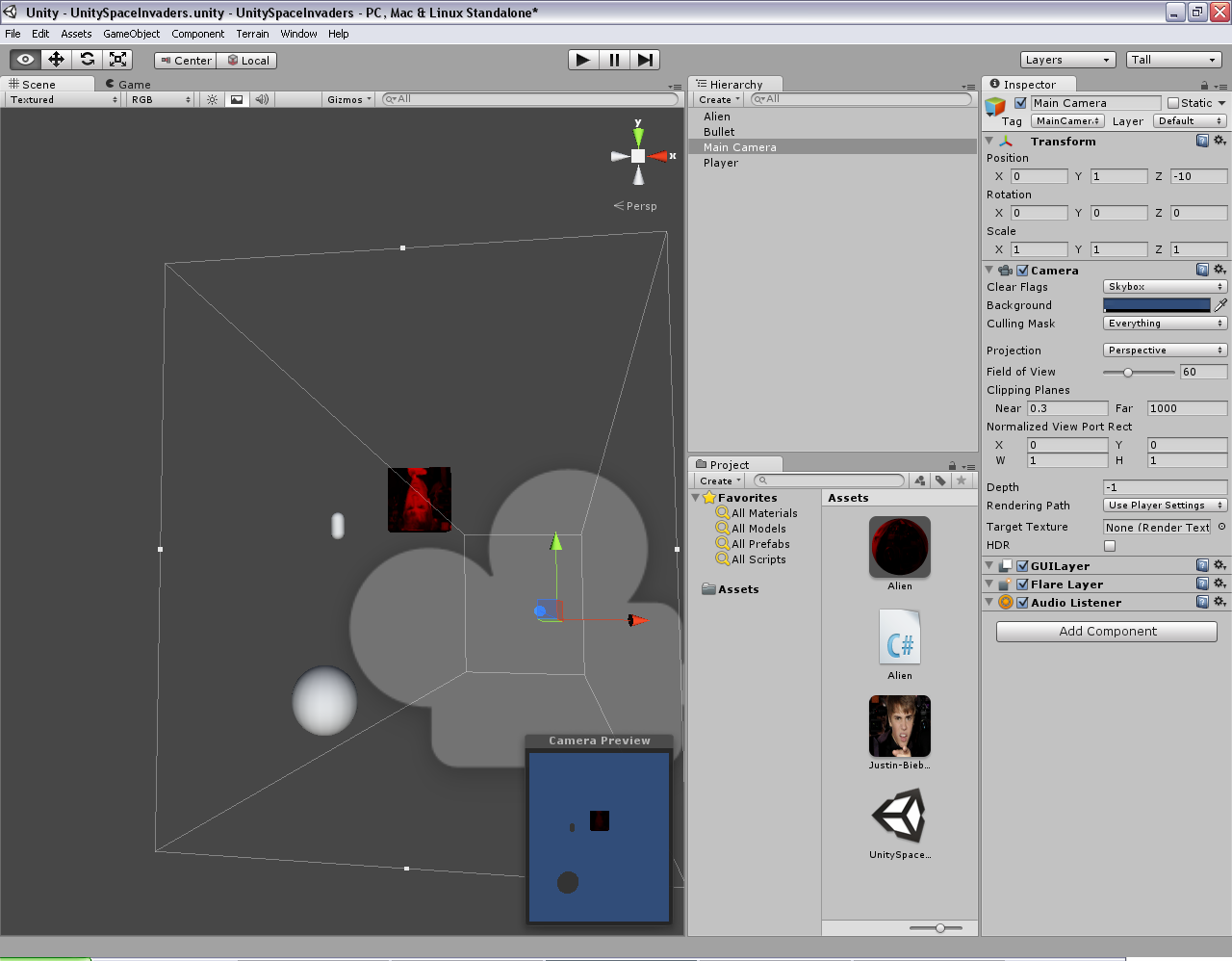Enable the Static checkbox

(x=1173, y=103)
